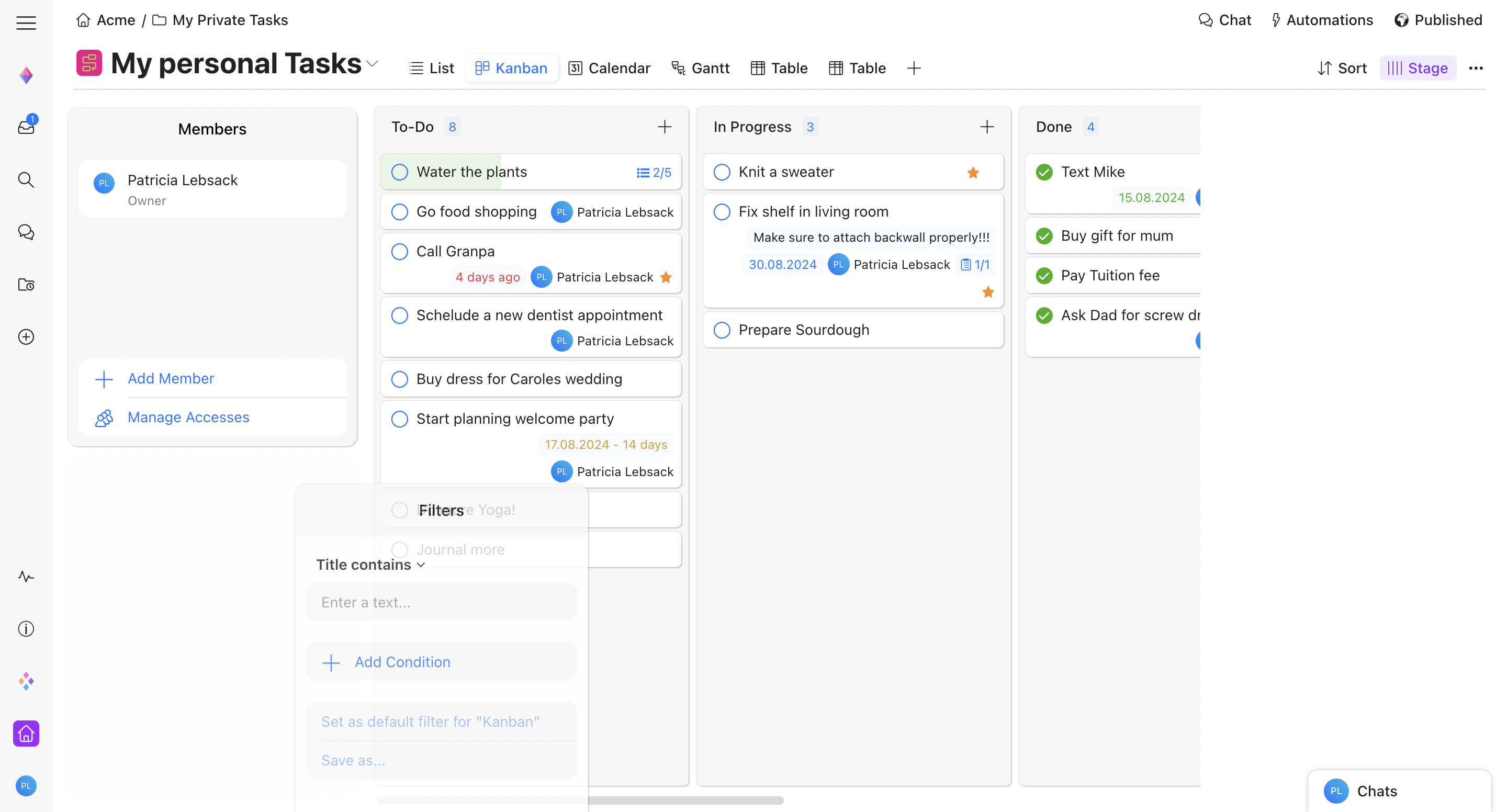Open the Stage grouping selector

point(1418,69)
